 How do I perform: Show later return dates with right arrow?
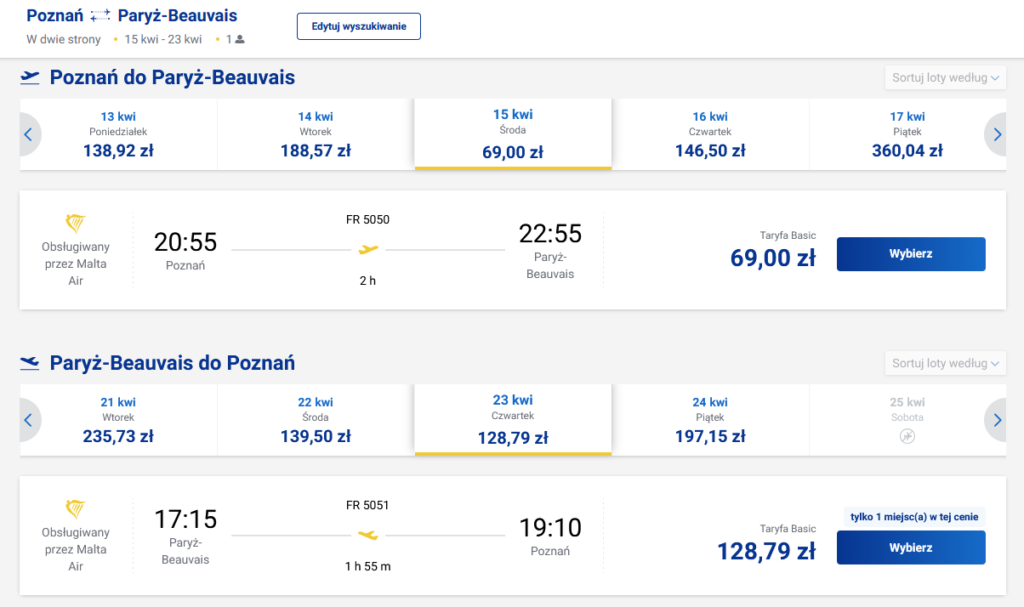point(996,419)
